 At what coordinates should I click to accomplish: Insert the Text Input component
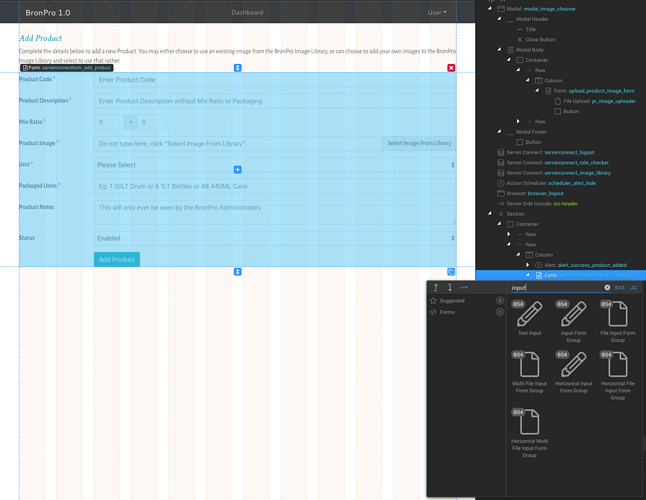(529, 318)
